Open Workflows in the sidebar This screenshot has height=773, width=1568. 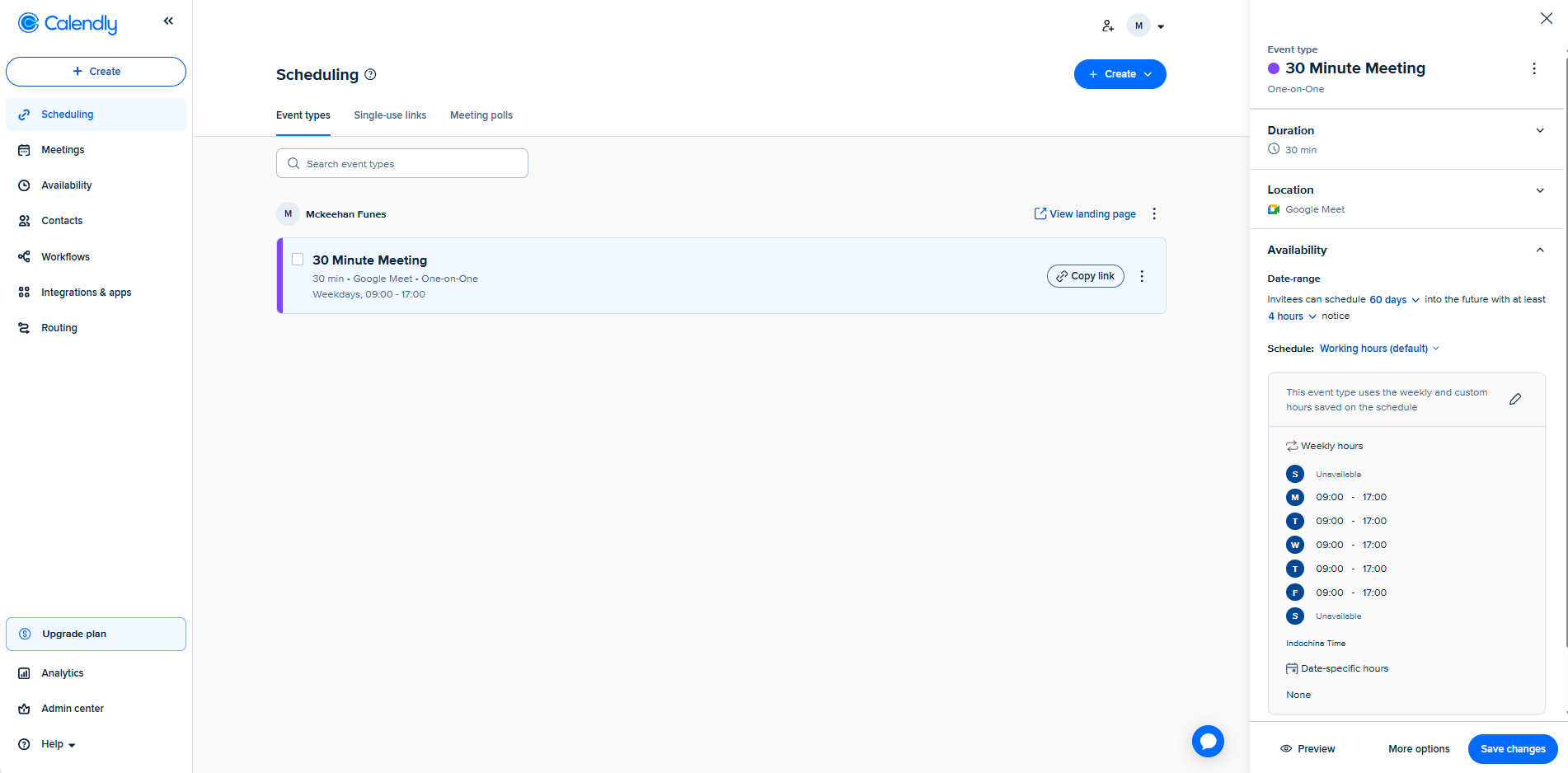click(96, 257)
